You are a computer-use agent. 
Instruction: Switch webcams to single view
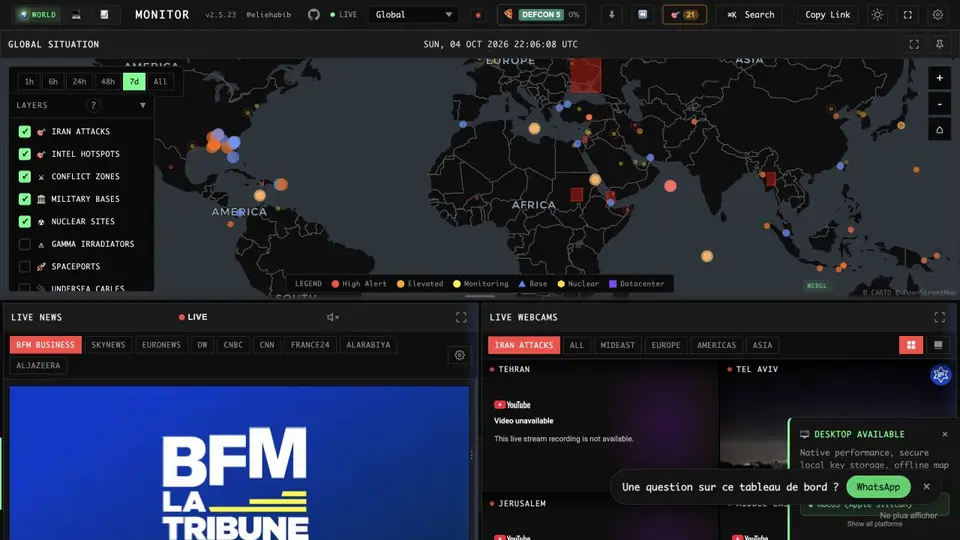tap(938, 345)
